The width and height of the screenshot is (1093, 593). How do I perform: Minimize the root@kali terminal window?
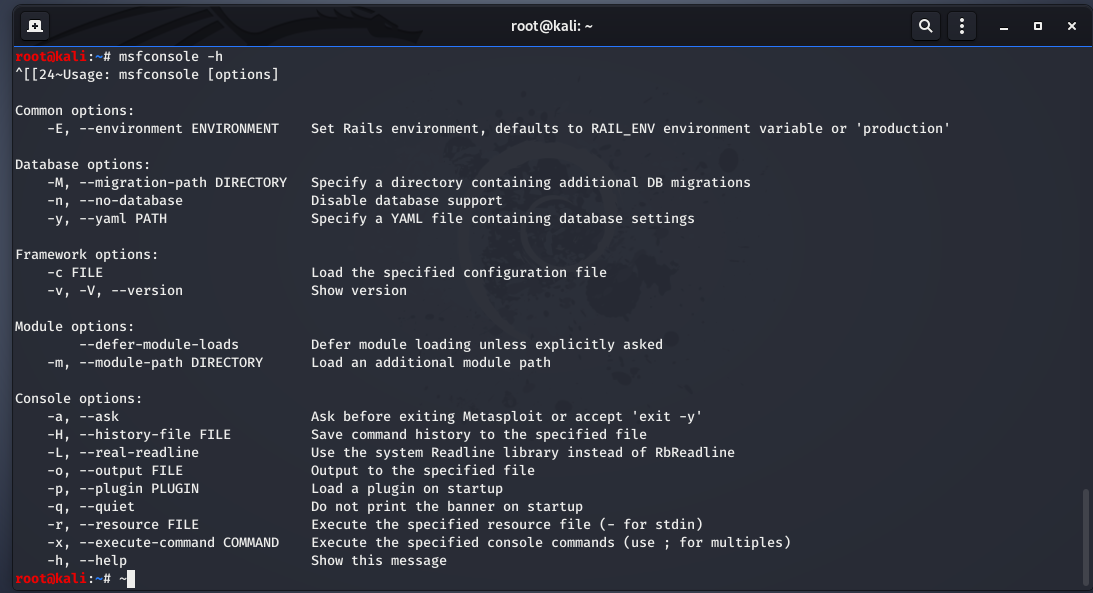[x=1004, y=26]
